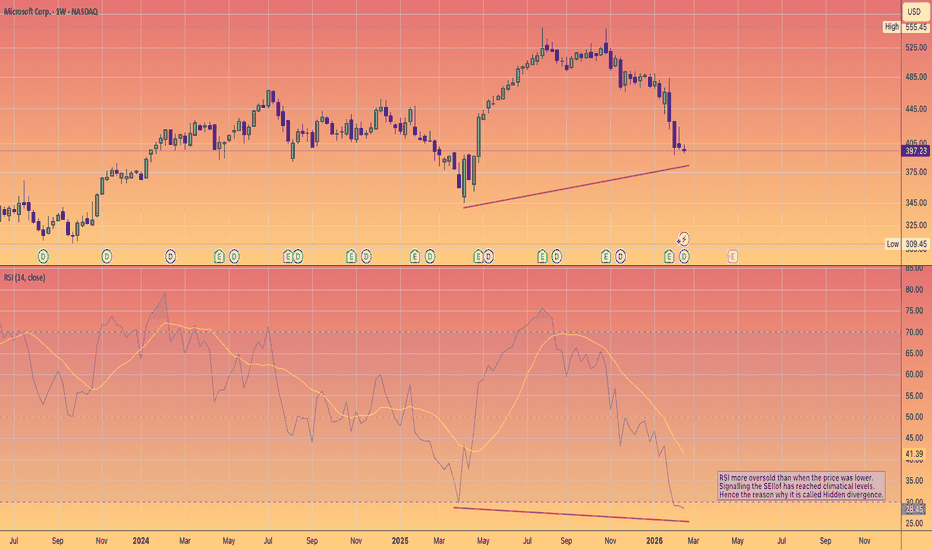This screenshot has height=550, width=932.
Task: Show the February 2025 dividend marker
Action: point(430,256)
